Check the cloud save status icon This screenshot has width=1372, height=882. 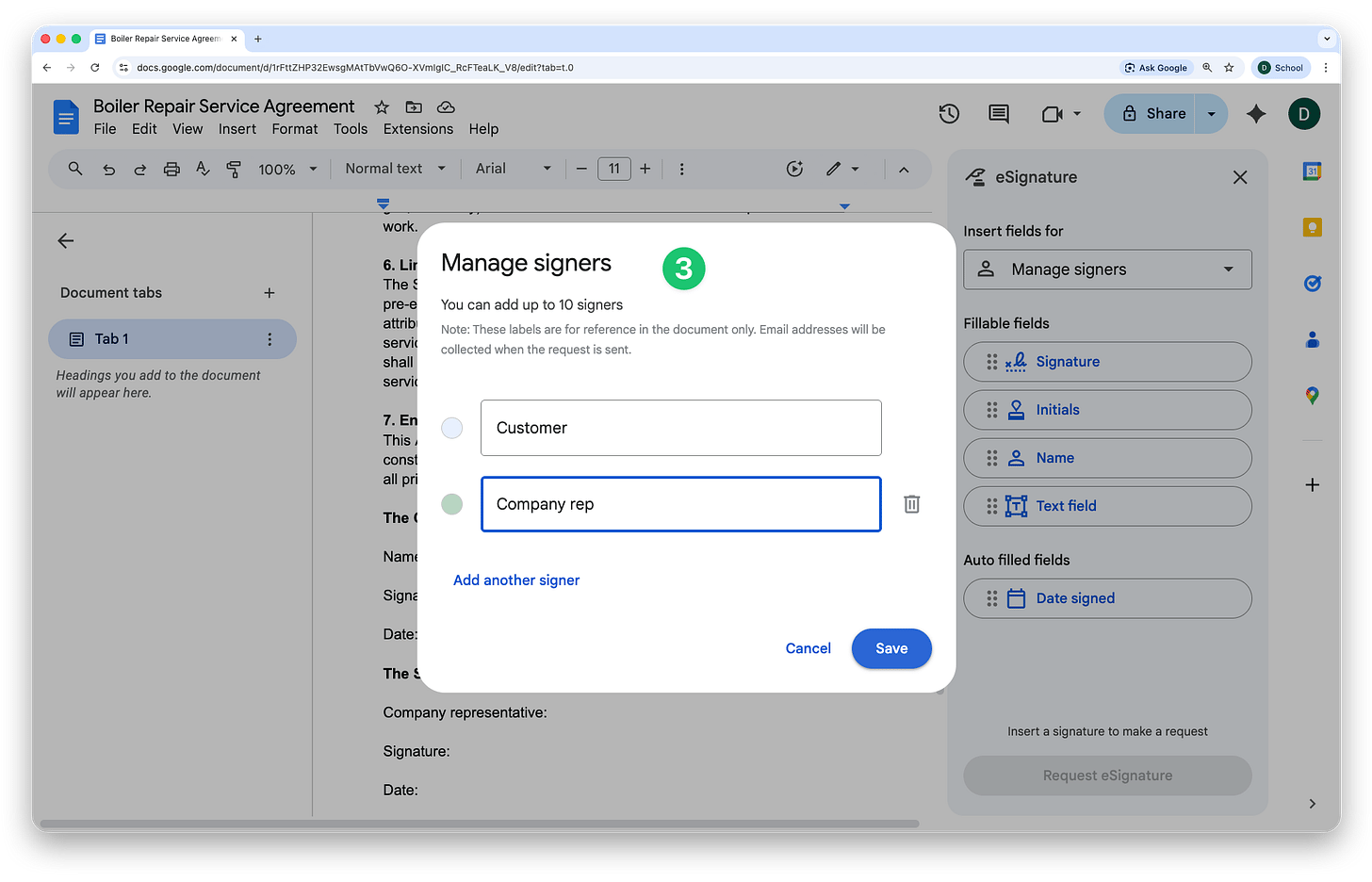click(447, 107)
